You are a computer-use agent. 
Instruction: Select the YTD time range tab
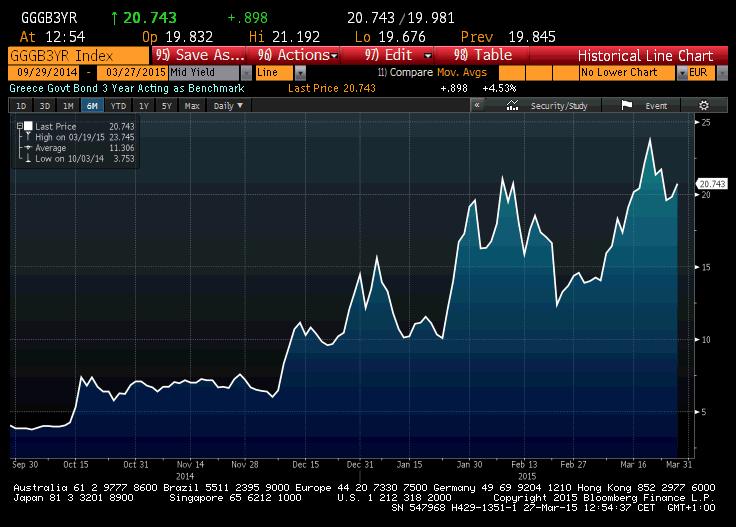pyautogui.click(x=118, y=106)
